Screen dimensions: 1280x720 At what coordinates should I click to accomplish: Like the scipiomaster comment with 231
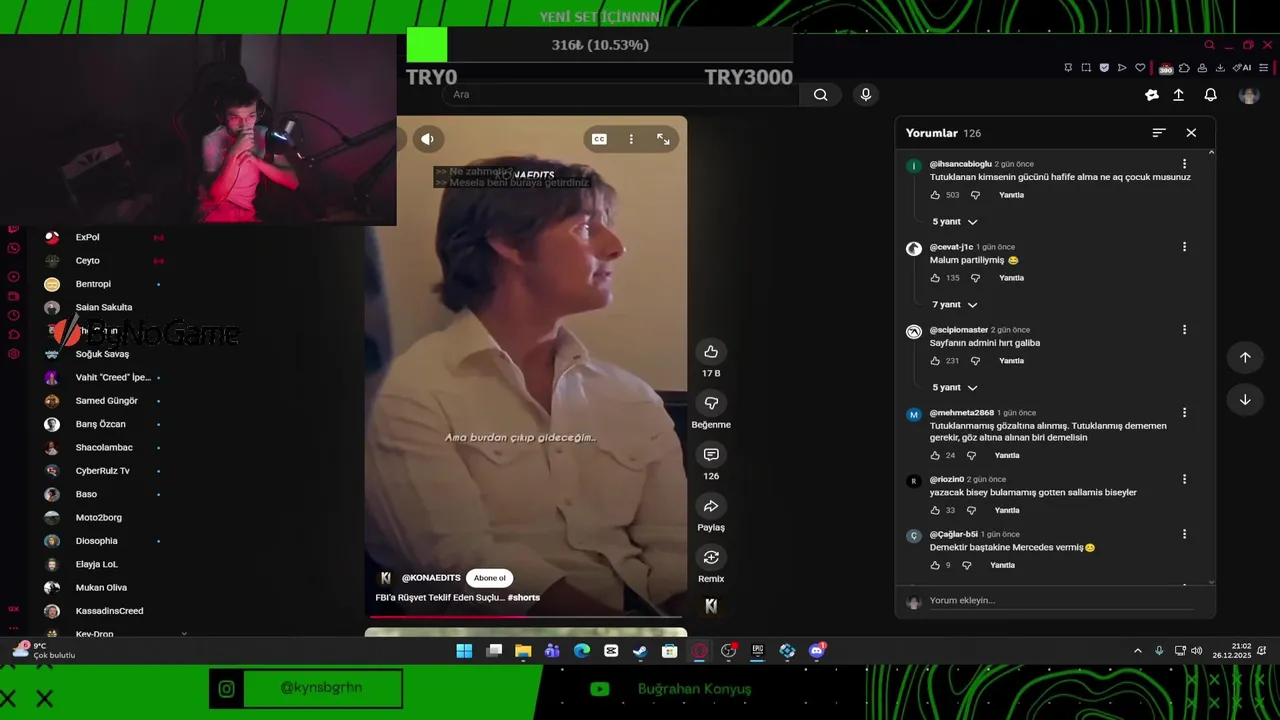[935, 361]
